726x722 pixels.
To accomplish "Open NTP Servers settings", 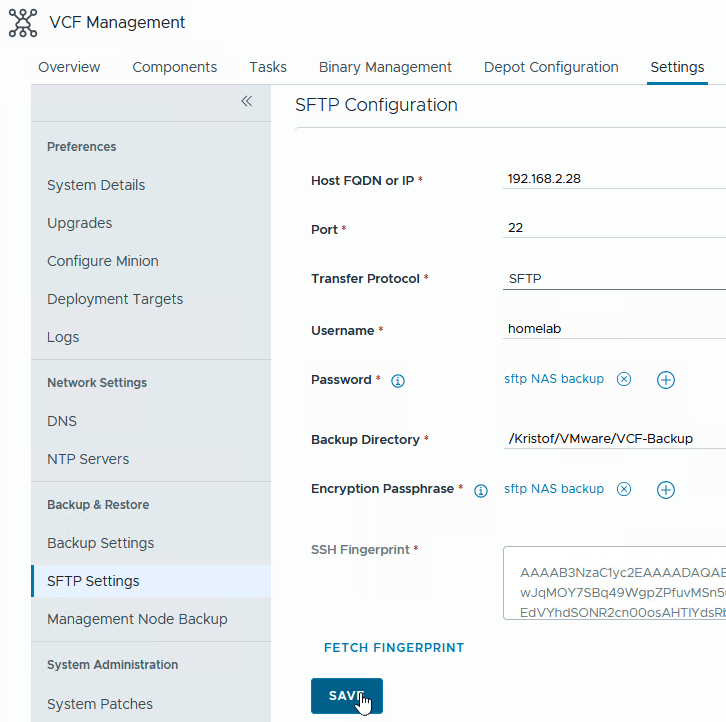I will [x=88, y=459].
